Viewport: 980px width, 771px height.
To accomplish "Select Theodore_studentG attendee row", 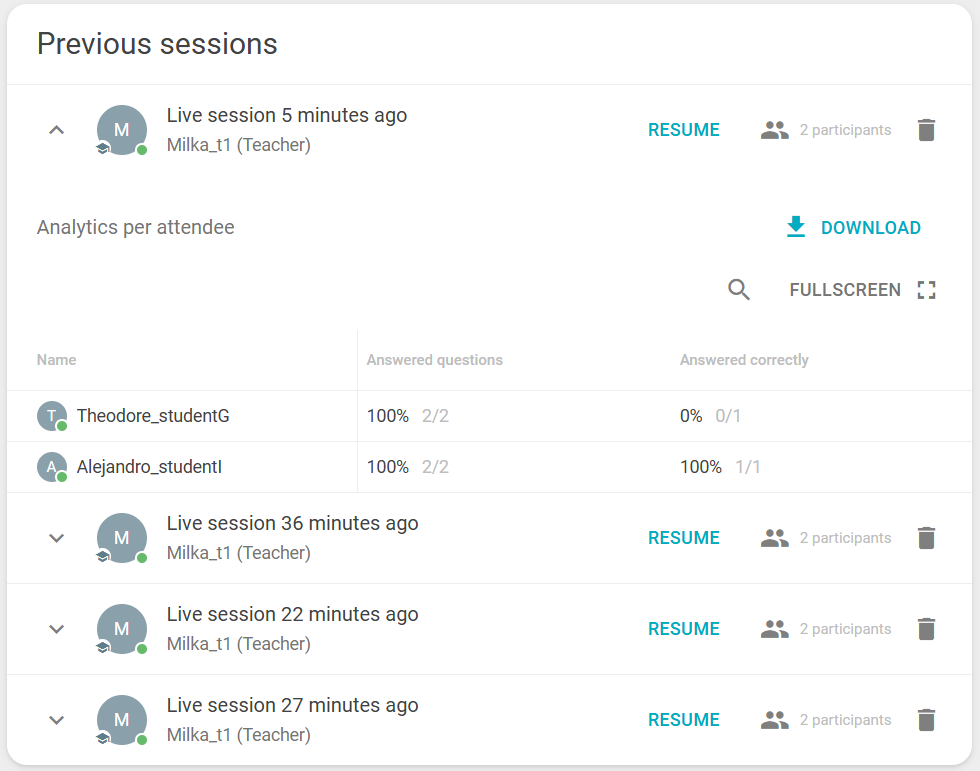I will [153, 416].
